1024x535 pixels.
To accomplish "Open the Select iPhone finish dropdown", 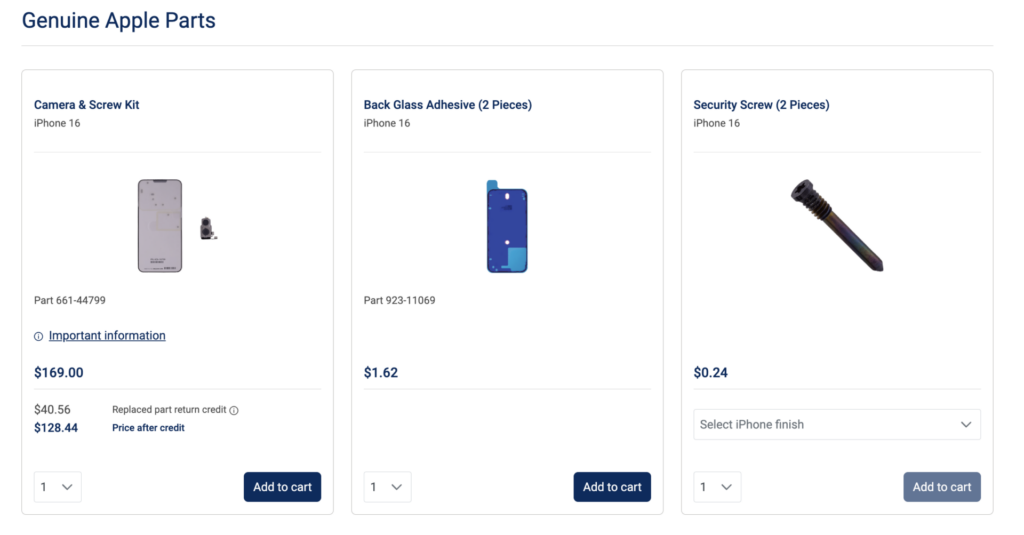I will pyautogui.click(x=836, y=424).
